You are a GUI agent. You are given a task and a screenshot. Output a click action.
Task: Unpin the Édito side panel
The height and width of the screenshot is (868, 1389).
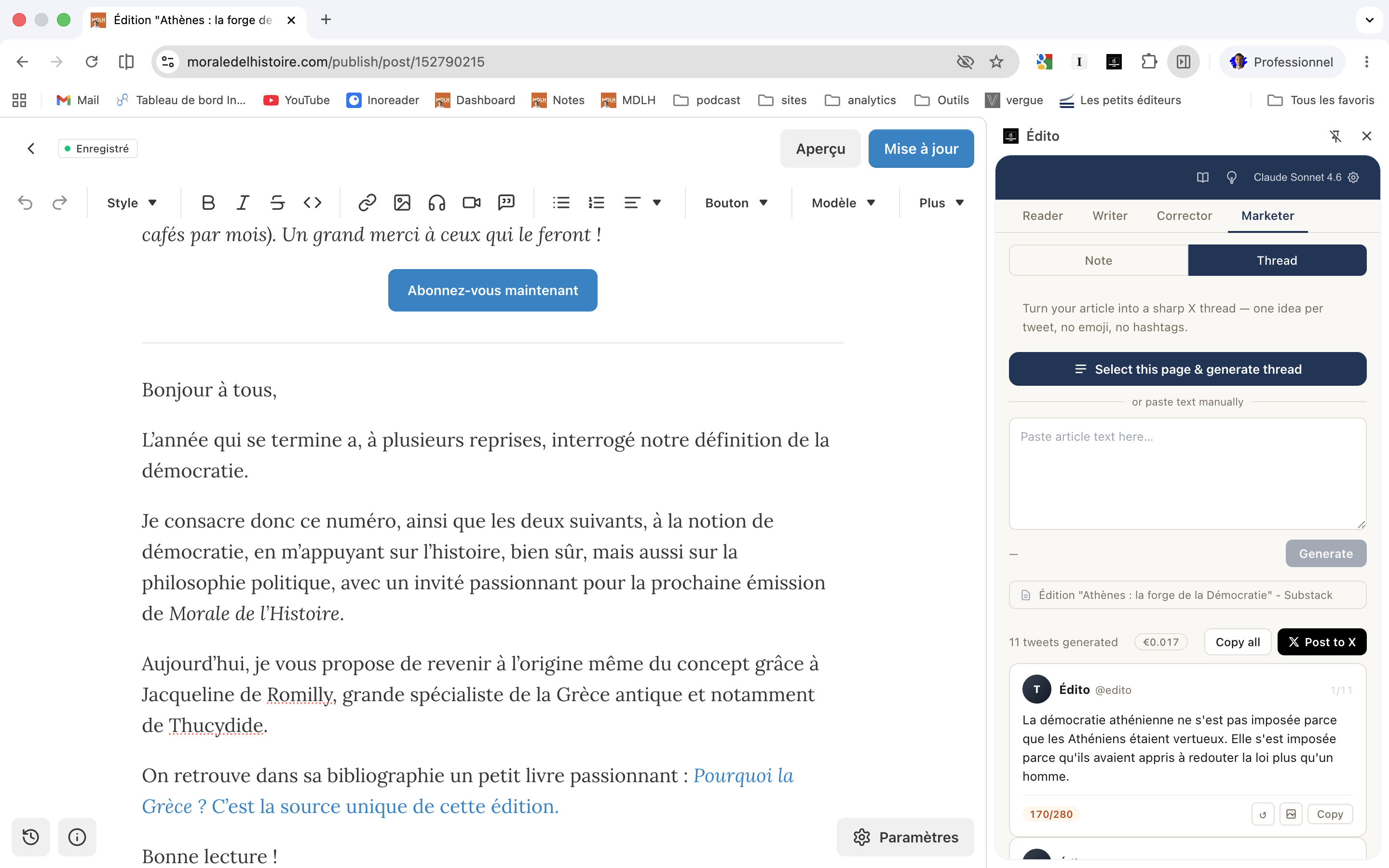tap(1335, 136)
